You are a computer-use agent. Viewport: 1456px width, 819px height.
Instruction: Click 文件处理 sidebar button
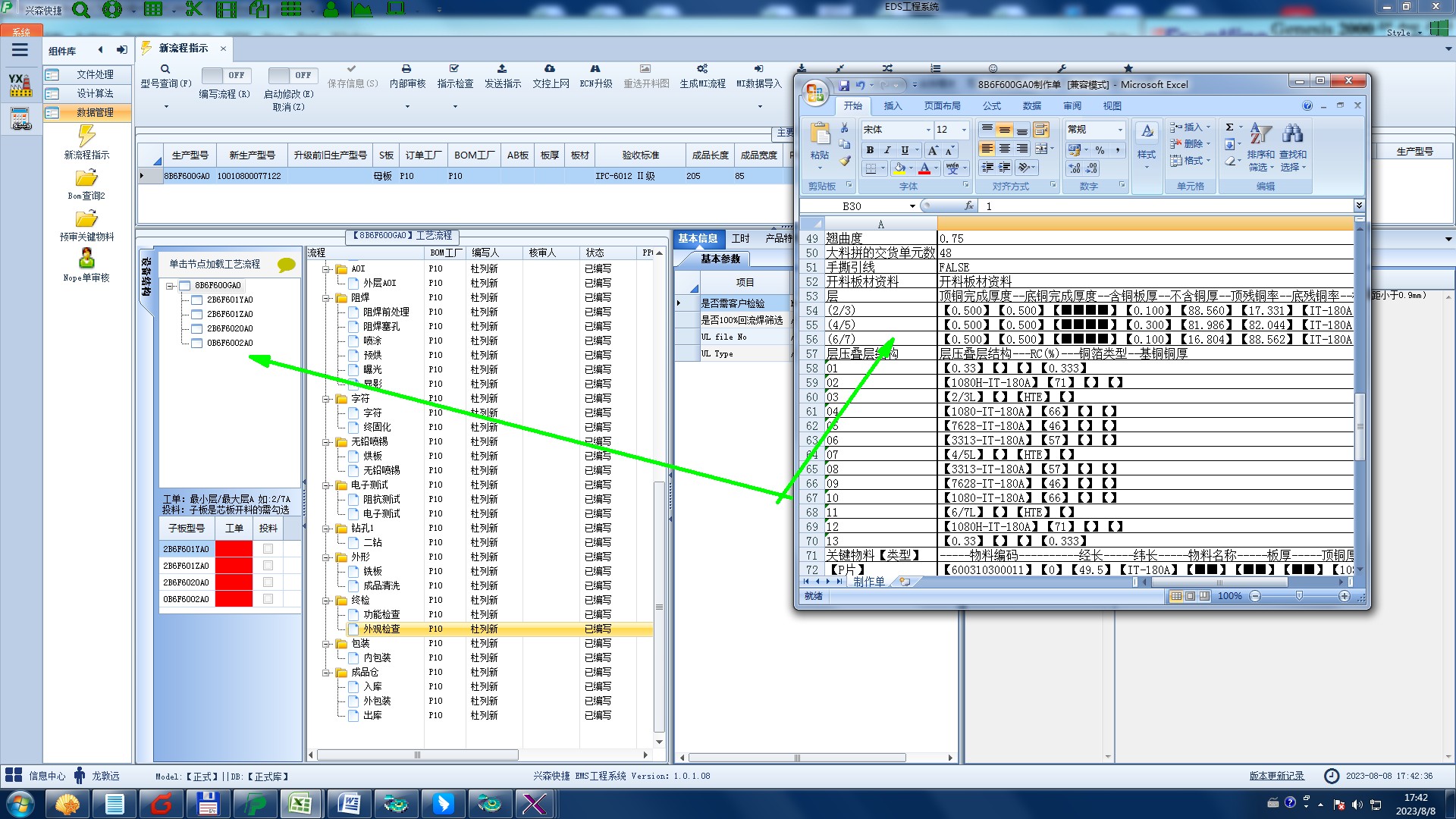click(x=87, y=74)
